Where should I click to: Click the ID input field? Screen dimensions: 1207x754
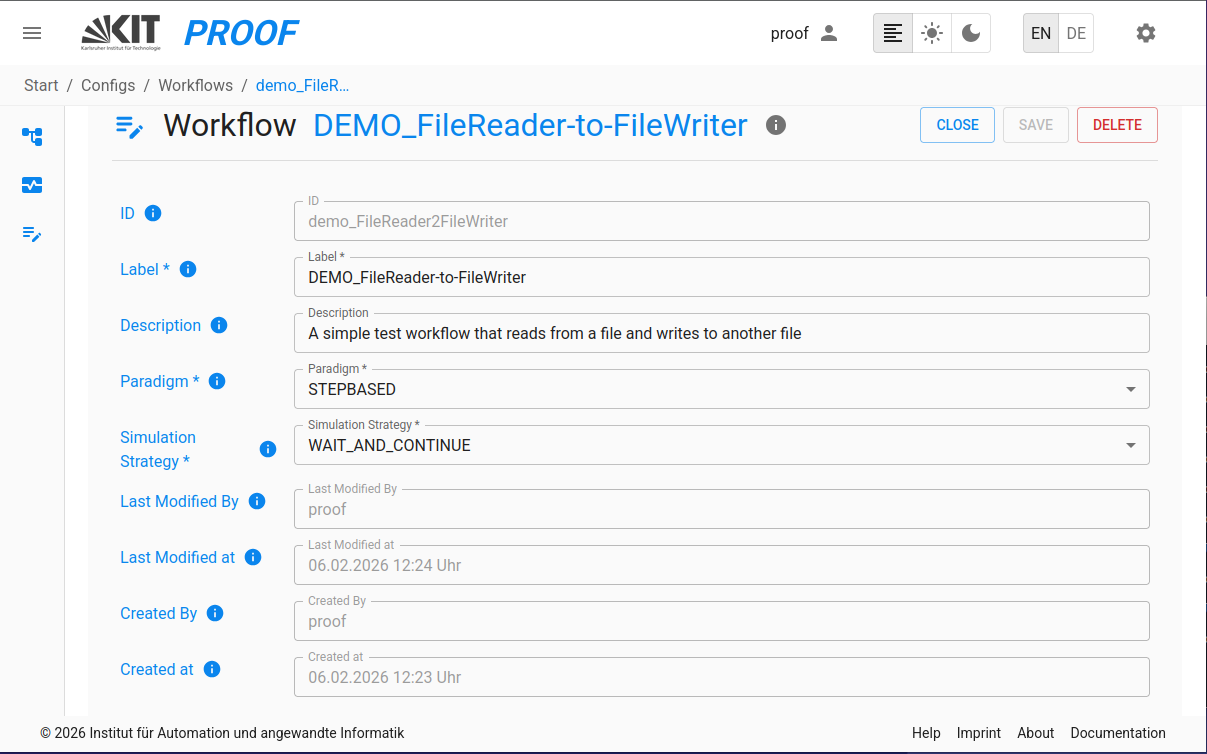(722, 221)
